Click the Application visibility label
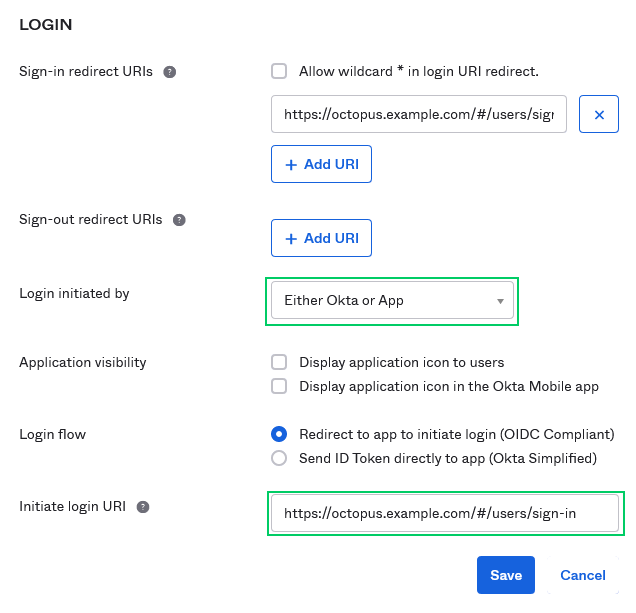The image size is (636, 613). 83,362
